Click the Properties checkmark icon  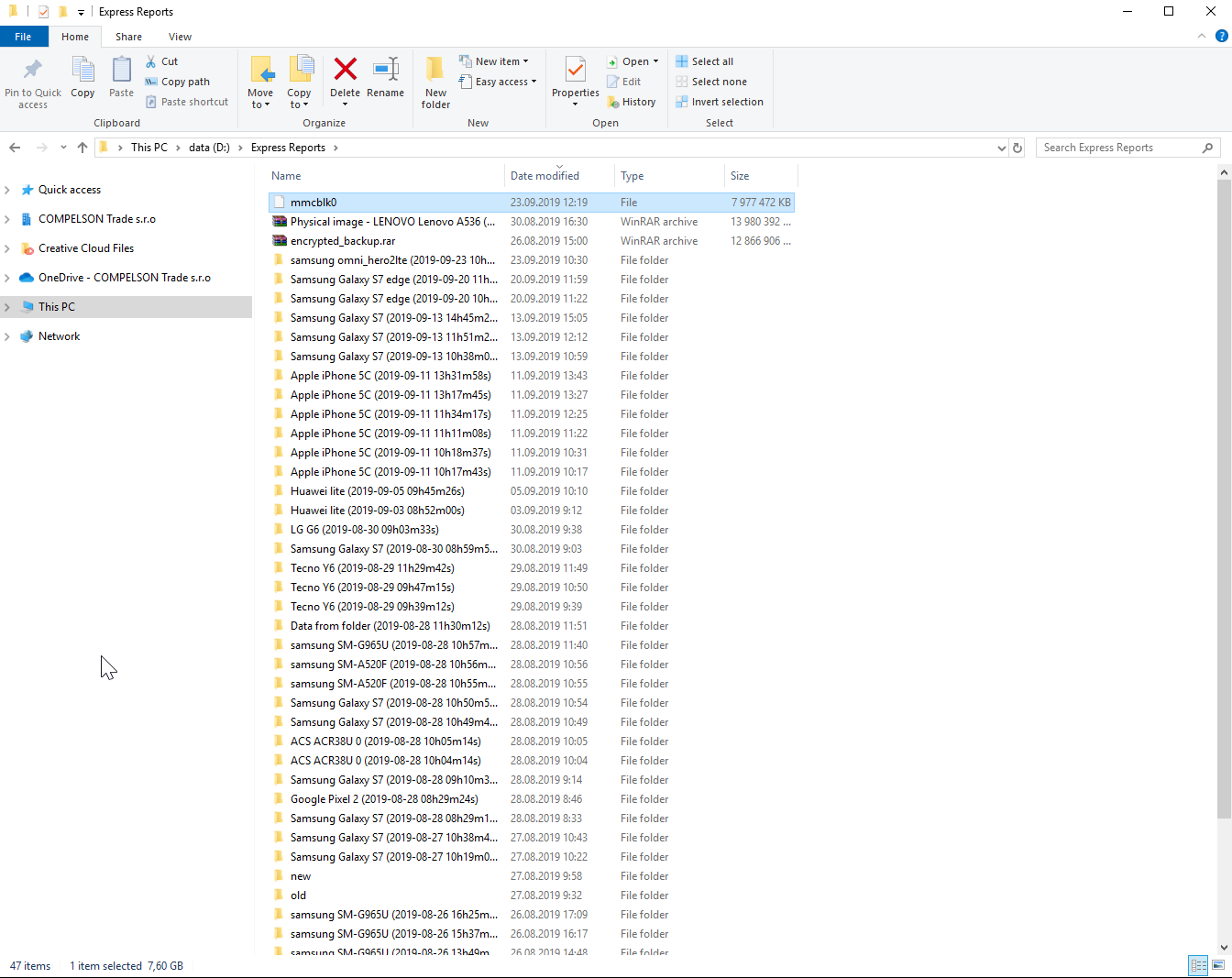tap(575, 70)
